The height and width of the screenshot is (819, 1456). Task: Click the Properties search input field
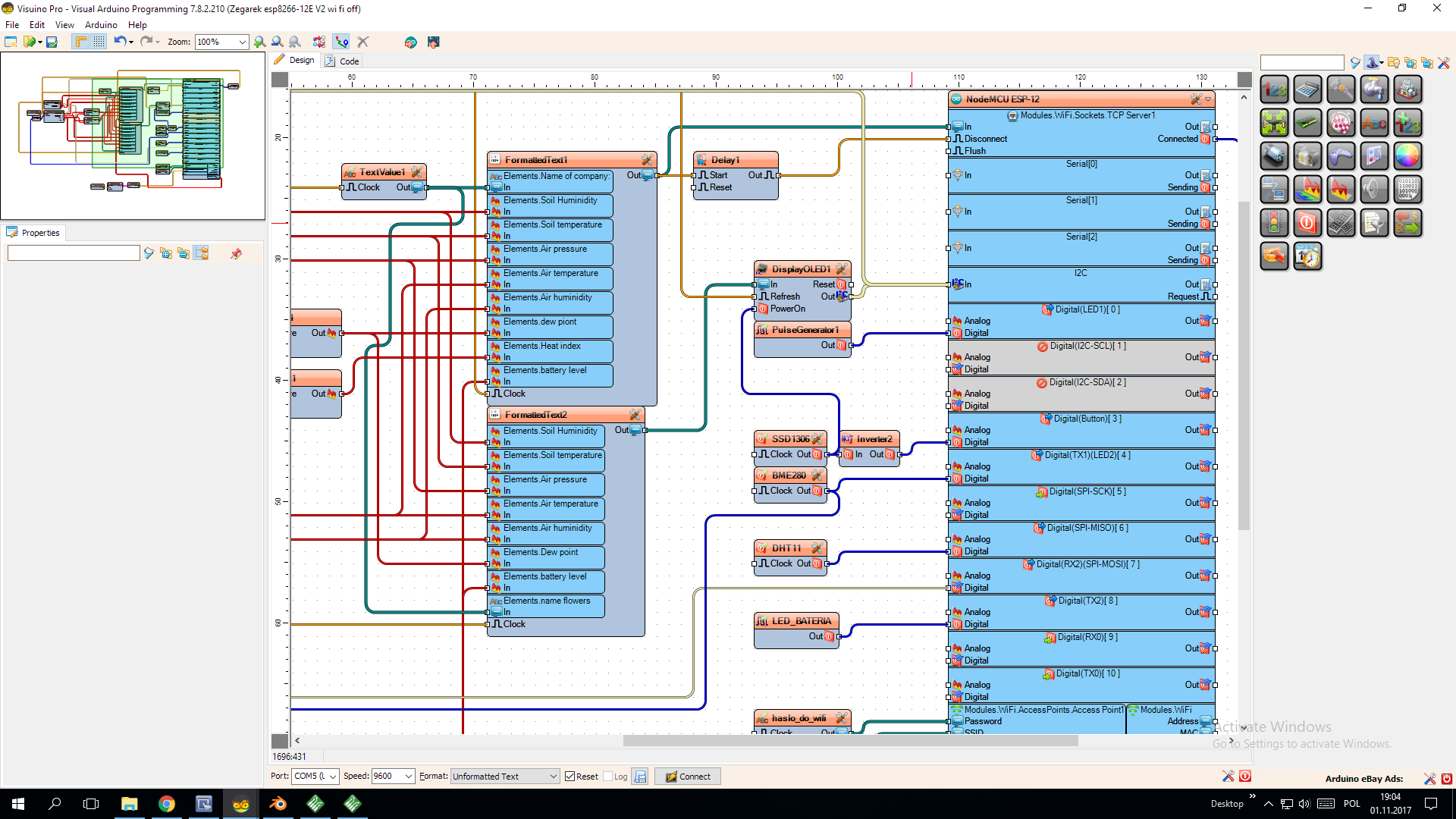click(74, 253)
